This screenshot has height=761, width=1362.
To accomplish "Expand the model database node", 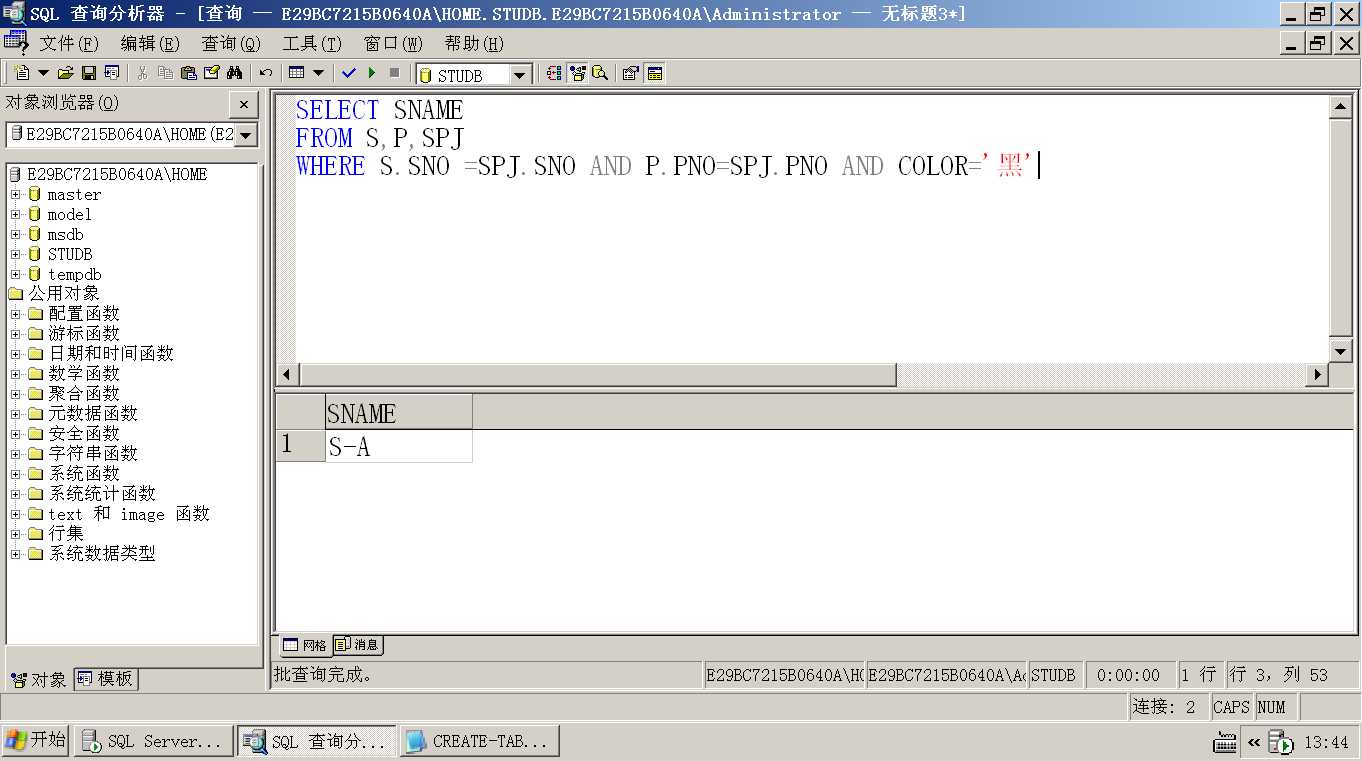I will coord(15,214).
